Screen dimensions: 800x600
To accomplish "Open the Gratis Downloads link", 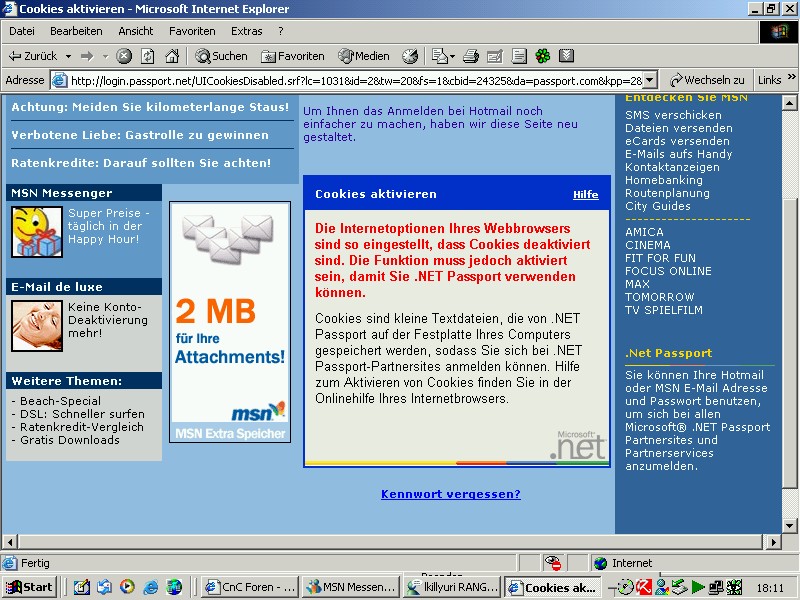I will point(70,440).
